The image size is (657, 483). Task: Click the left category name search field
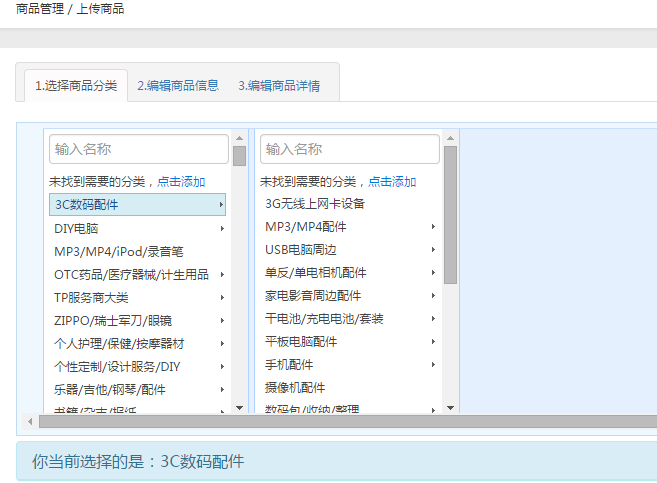139,149
